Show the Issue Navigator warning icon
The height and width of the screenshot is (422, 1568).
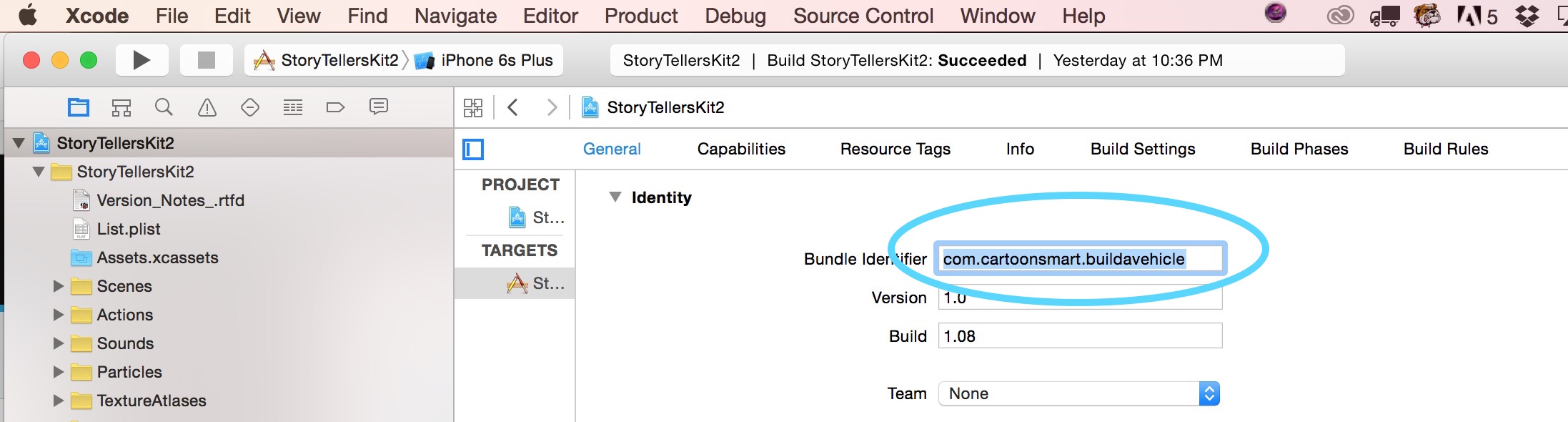207,107
